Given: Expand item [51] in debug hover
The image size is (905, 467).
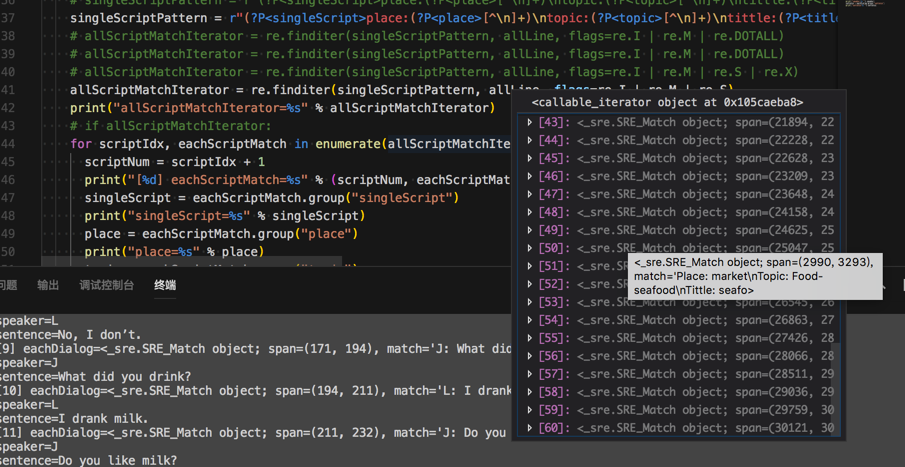Looking at the screenshot, I should (x=529, y=266).
